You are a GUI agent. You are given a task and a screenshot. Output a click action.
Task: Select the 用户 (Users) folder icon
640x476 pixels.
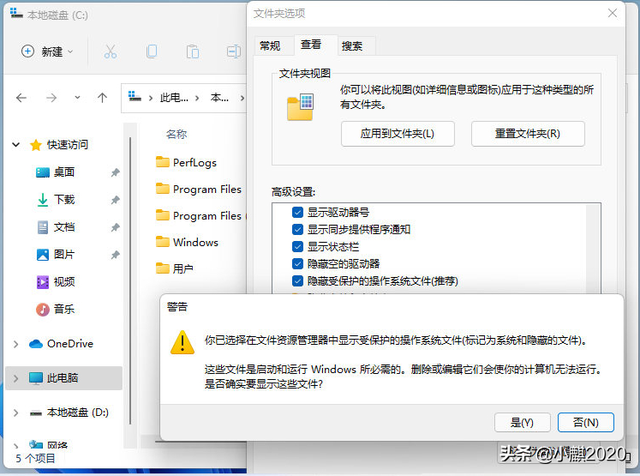click(x=162, y=268)
